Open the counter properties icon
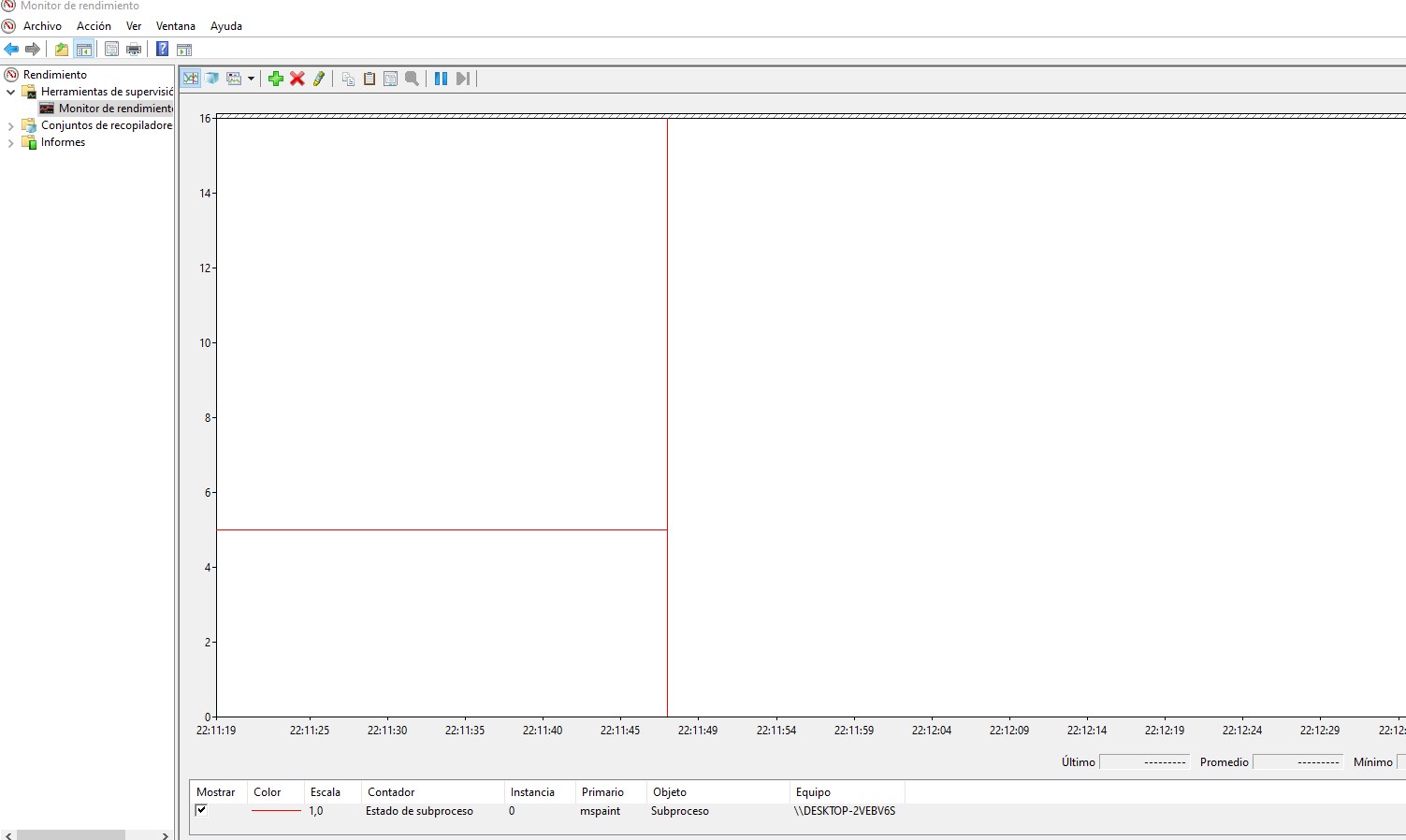The height and width of the screenshot is (840, 1406). pos(391,79)
